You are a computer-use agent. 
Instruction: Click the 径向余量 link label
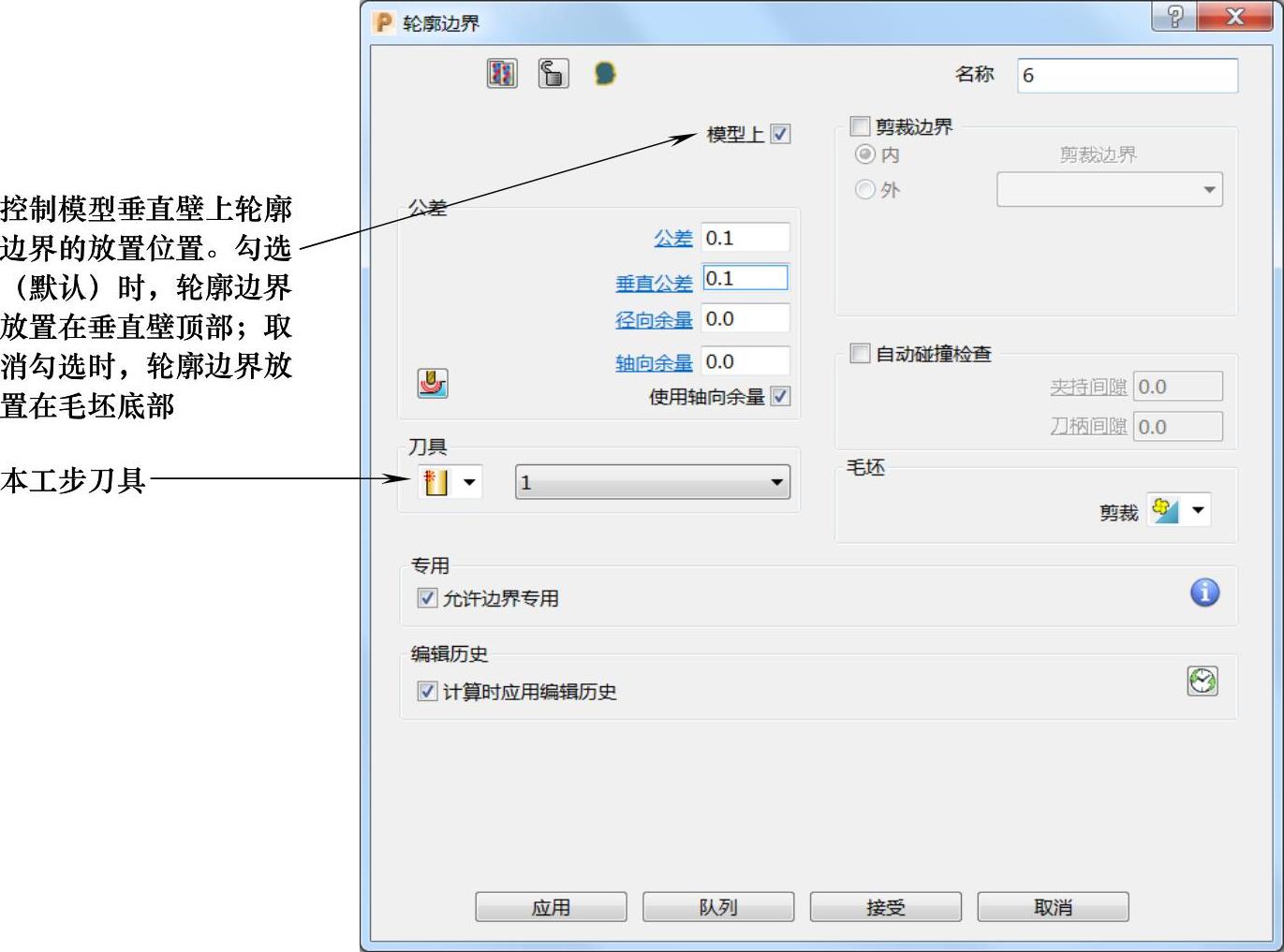coord(654,320)
